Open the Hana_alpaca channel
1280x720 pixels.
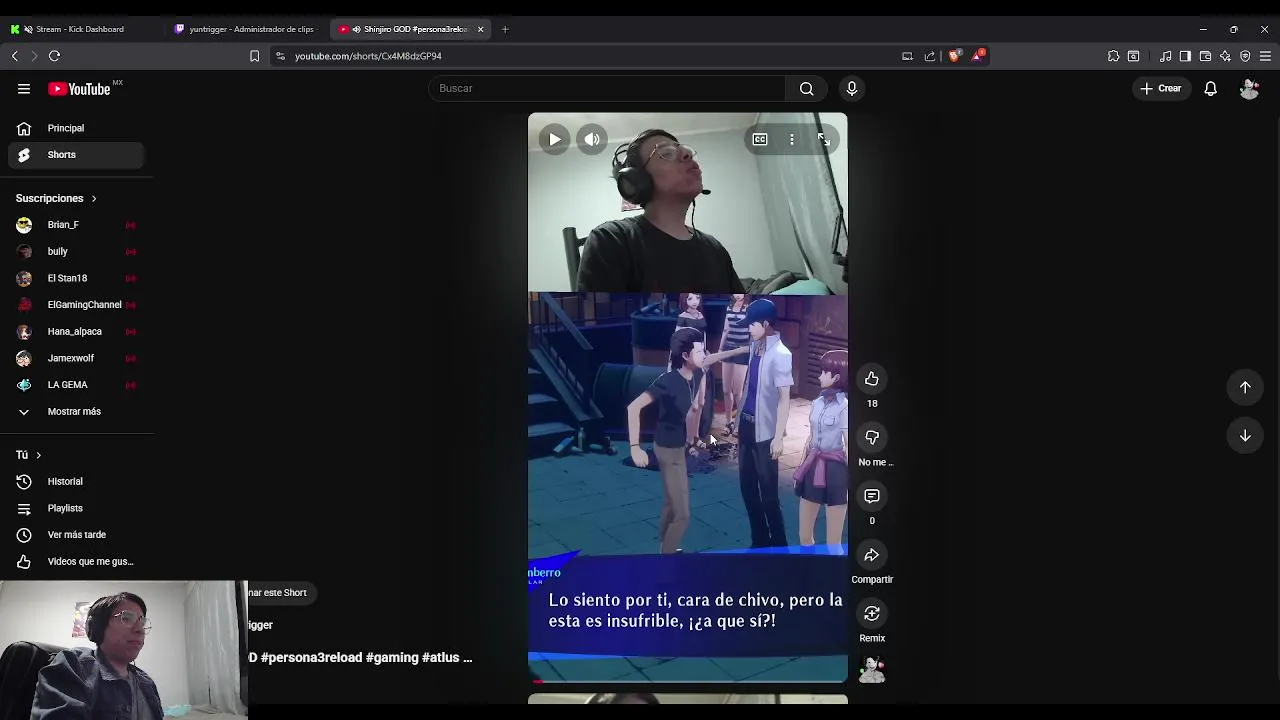(76, 331)
